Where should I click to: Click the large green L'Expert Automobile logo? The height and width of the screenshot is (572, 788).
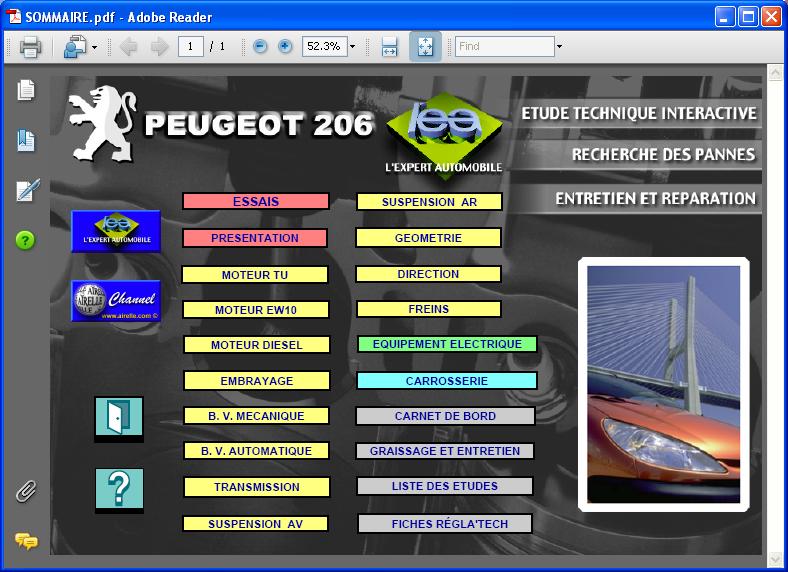tap(444, 134)
